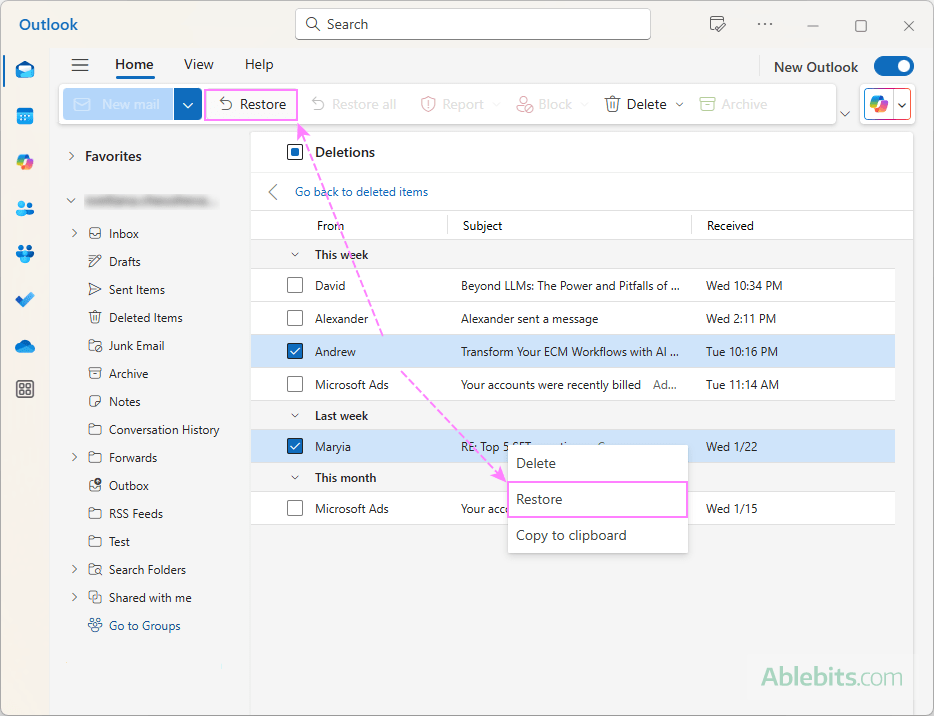Collapse the This week group
934x716 pixels.
(x=295, y=254)
